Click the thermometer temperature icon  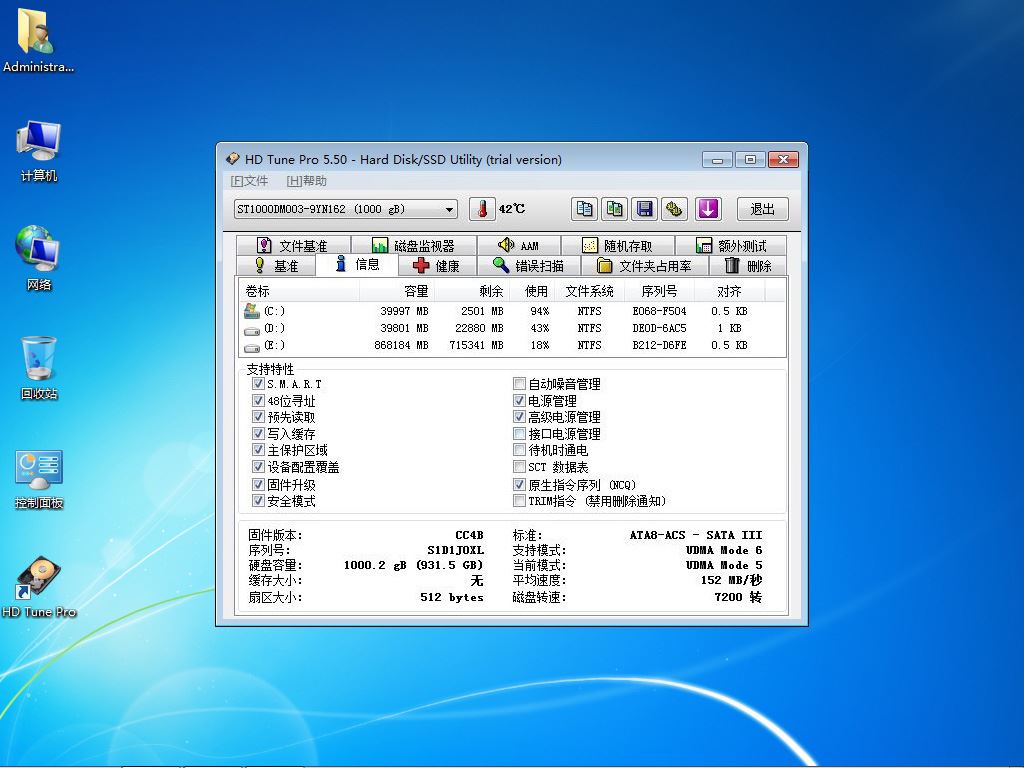[x=482, y=209]
